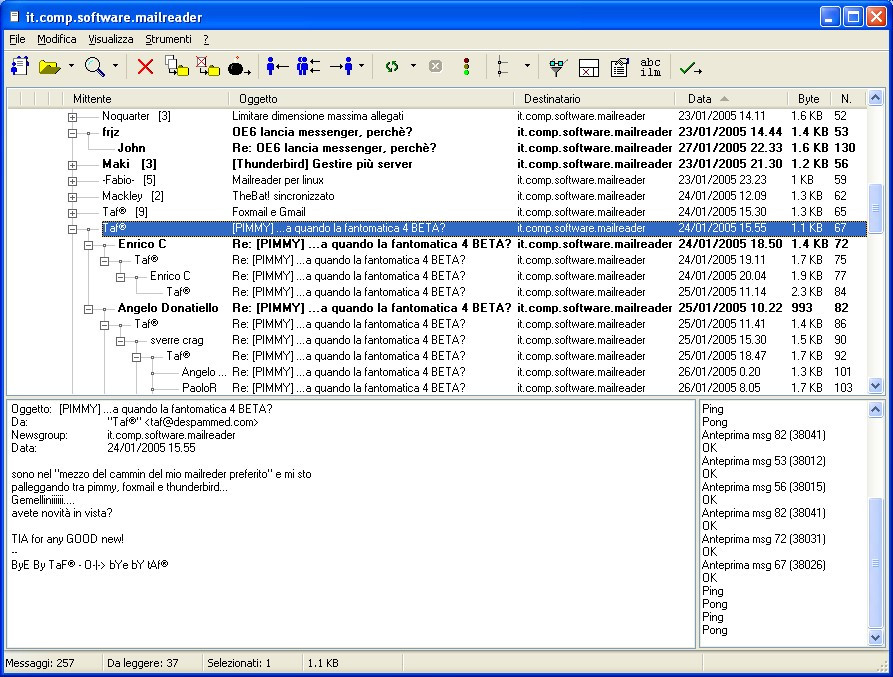Click the abc ilm text icon

pyautogui.click(x=650, y=67)
